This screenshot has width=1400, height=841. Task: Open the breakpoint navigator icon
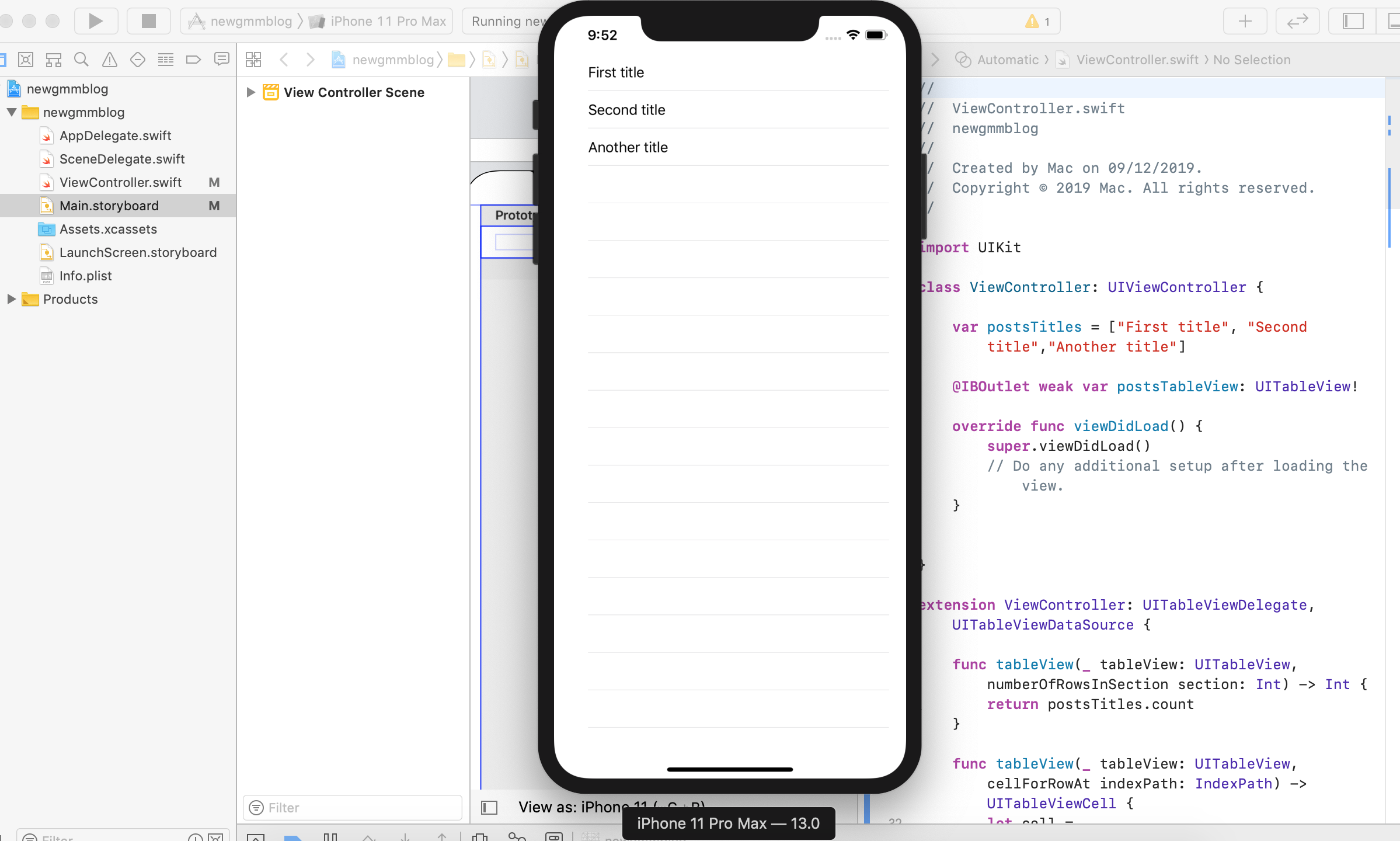coord(193,60)
